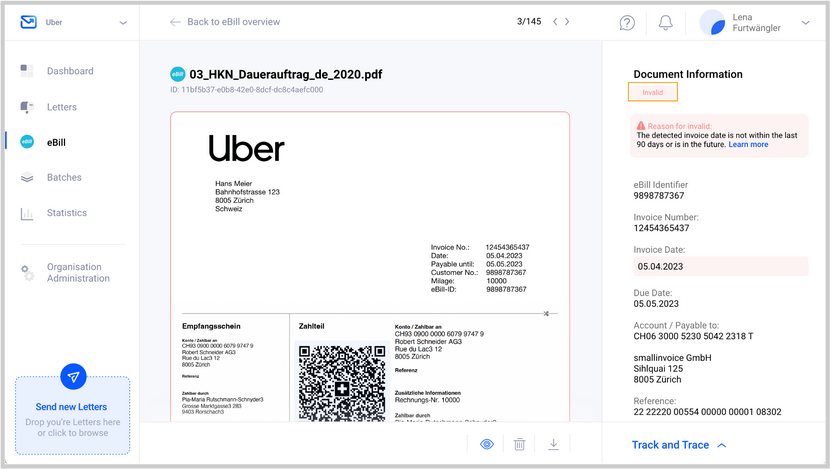Click the Send new Letters link

(71, 407)
